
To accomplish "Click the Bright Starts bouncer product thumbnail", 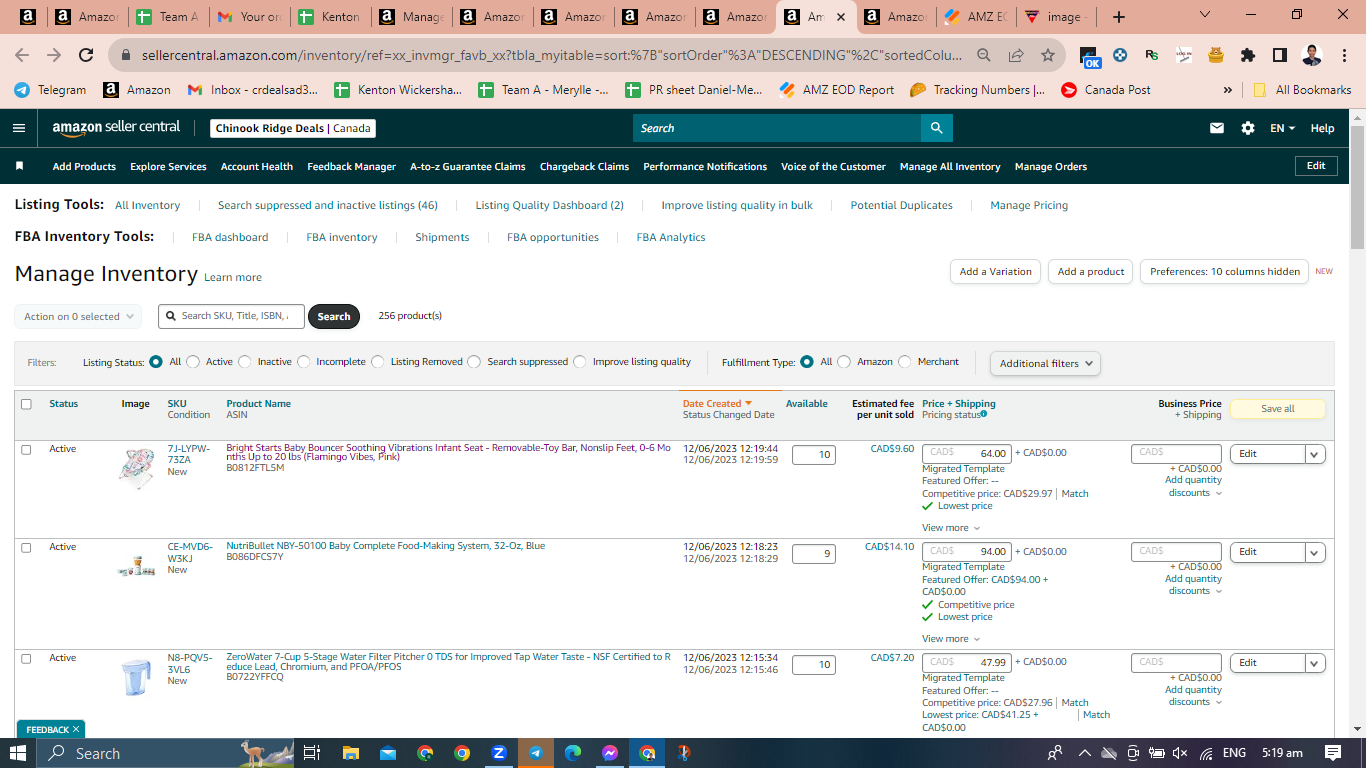I will [136, 469].
